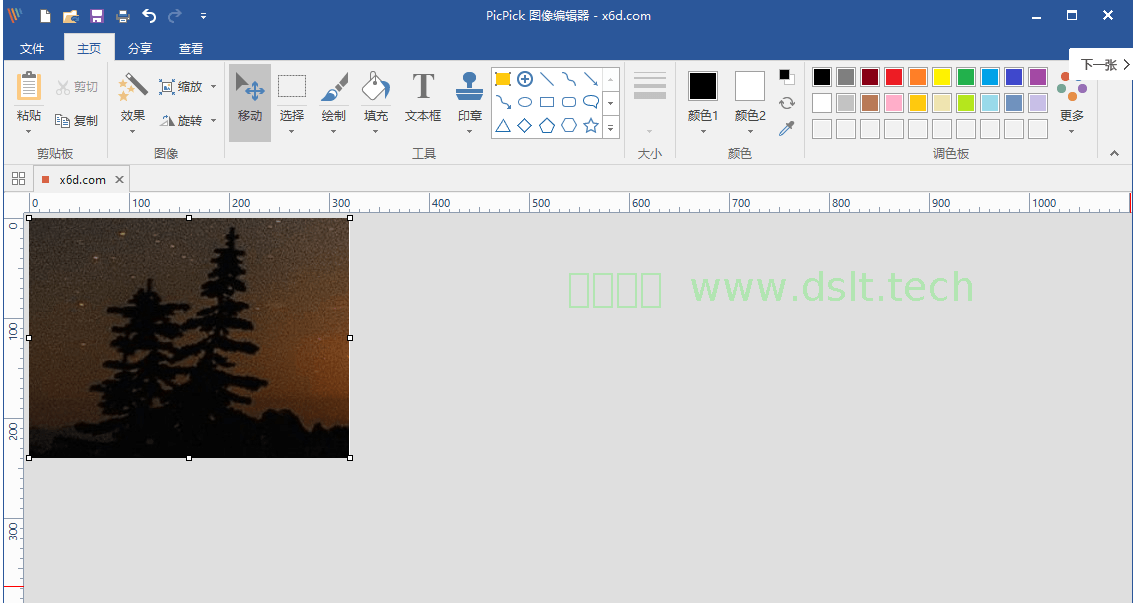Pick the curved line shape
Viewport: 1135px width, 603px height.
coord(569,79)
